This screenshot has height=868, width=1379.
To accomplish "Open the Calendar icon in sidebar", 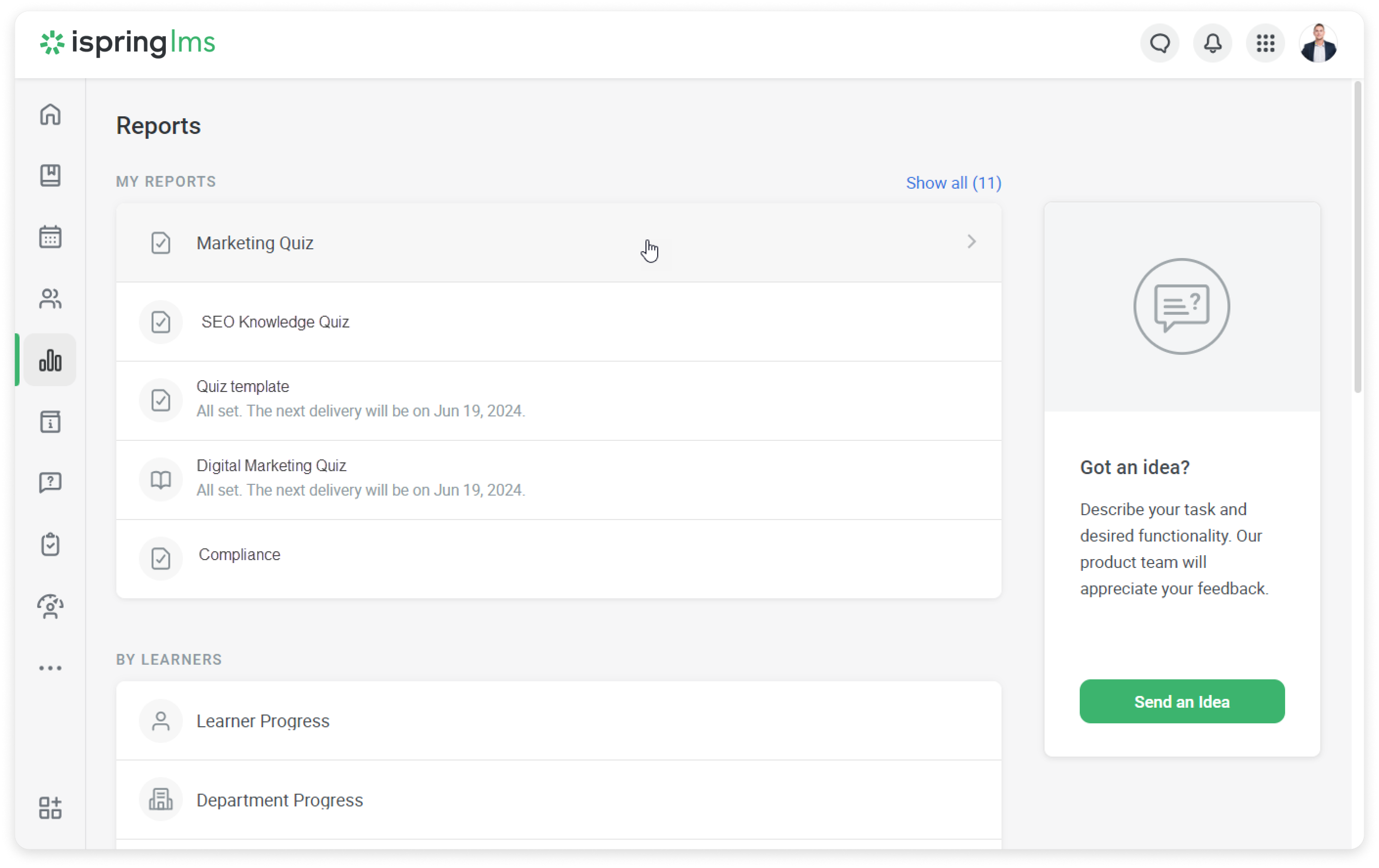I will point(50,236).
